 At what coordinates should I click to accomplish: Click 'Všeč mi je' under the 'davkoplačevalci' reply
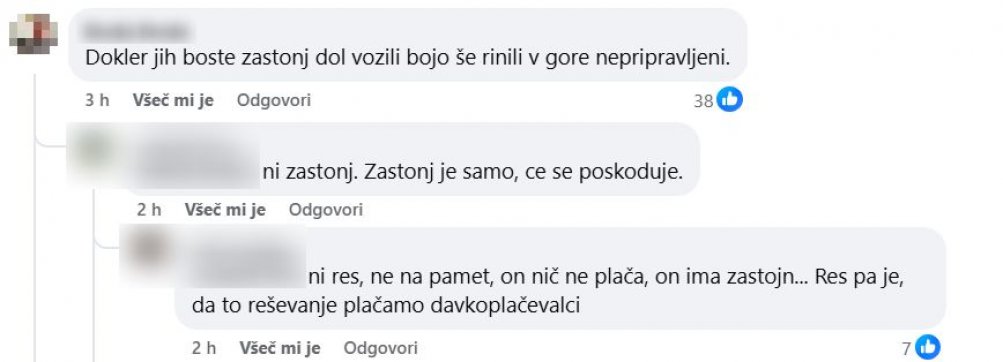pyautogui.click(x=280, y=348)
